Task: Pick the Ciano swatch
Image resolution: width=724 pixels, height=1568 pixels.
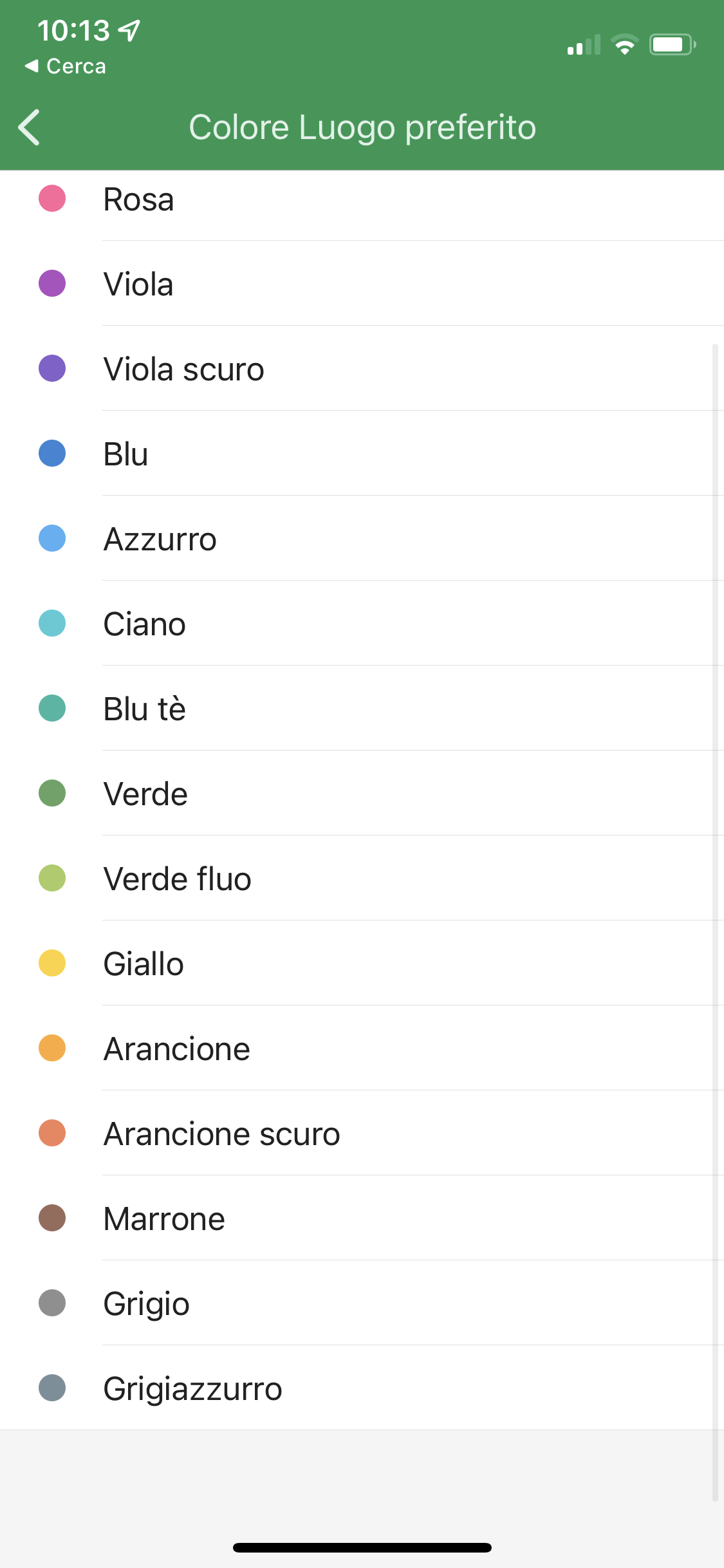Action: [52, 623]
